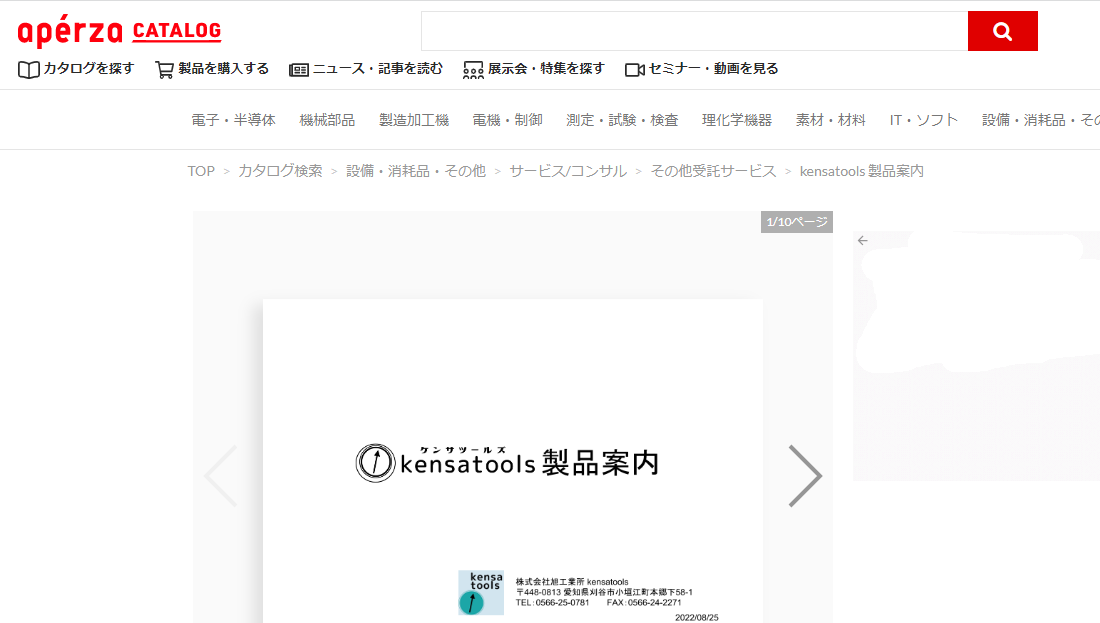Image resolution: width=1100 pixels, height=623 pixels.
Task: Open サービス/コンサル breadcrumb link
Action: coord(568,171)
